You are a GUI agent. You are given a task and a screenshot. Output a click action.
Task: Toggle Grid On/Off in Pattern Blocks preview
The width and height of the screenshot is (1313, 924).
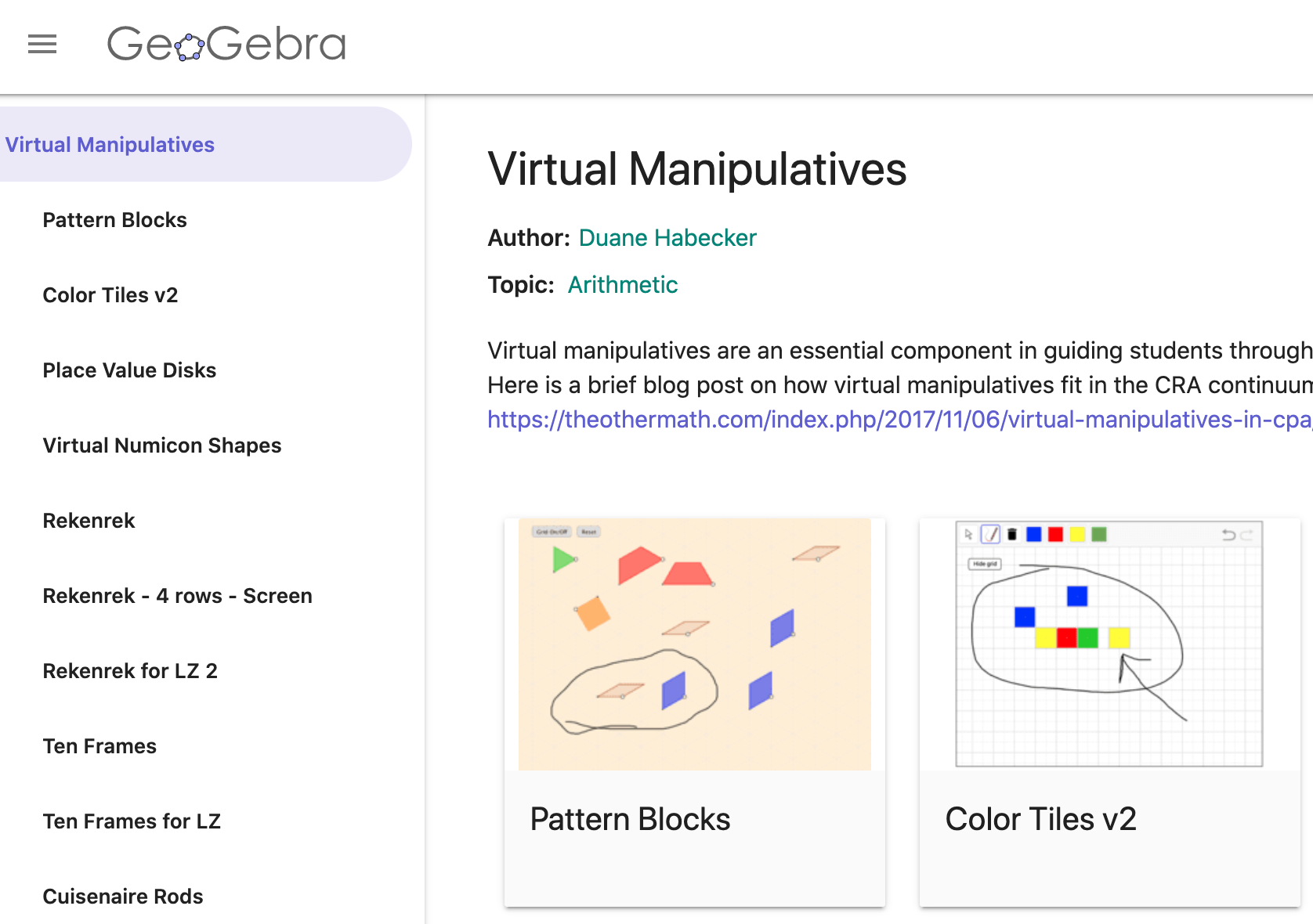551,532
